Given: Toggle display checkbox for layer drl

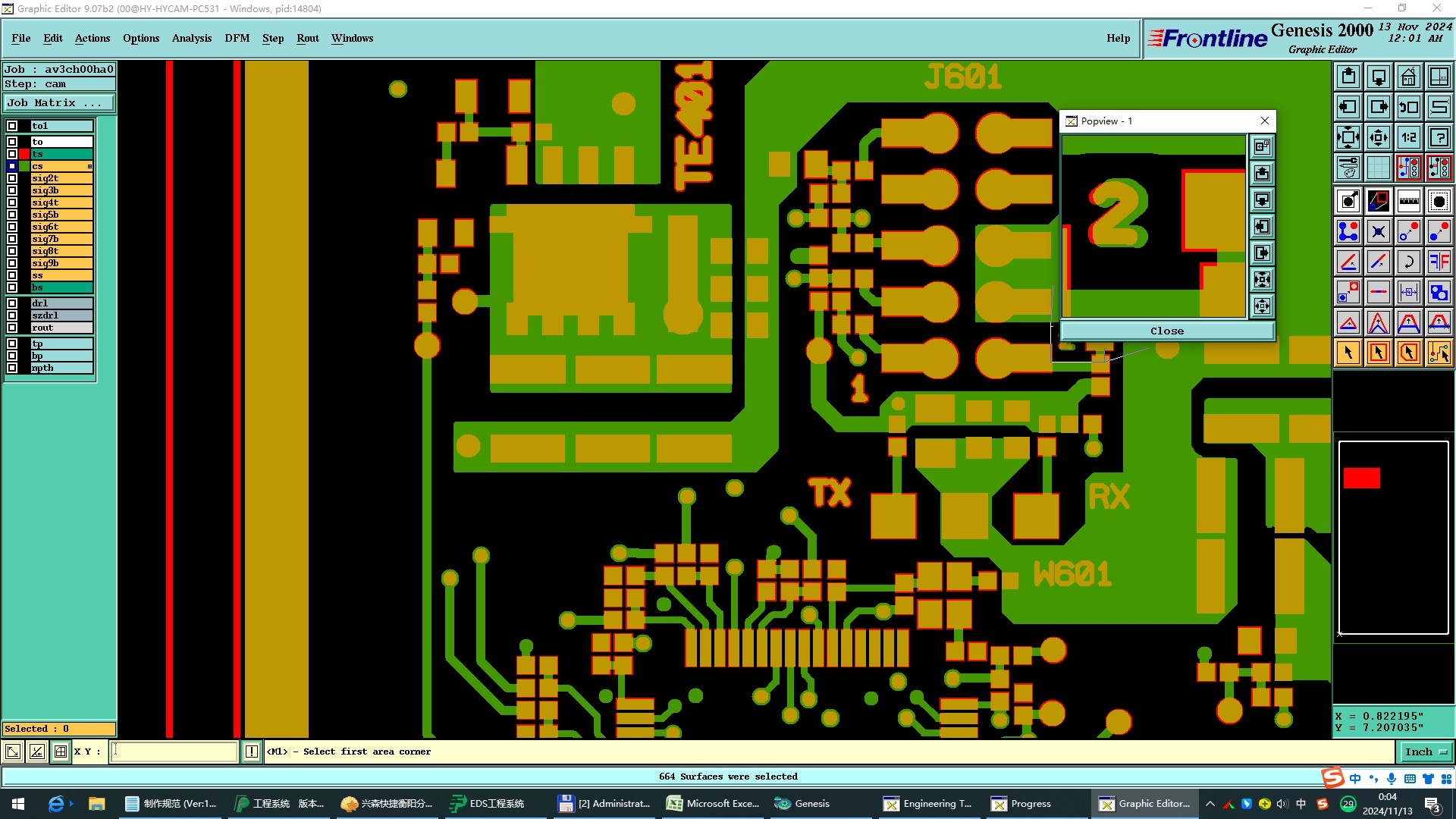Looking at the screenshot, I should pos(12,303).
